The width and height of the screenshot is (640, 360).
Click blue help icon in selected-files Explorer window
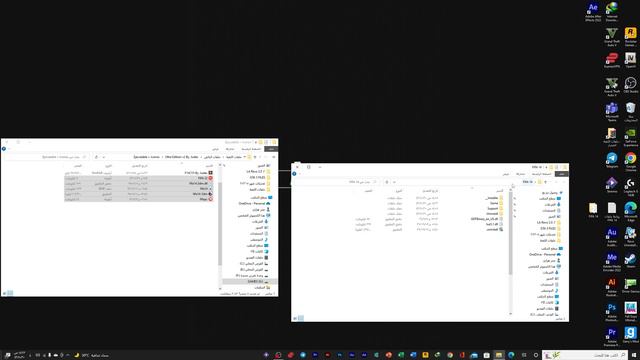pyautogui.click(x=4, y=149)
